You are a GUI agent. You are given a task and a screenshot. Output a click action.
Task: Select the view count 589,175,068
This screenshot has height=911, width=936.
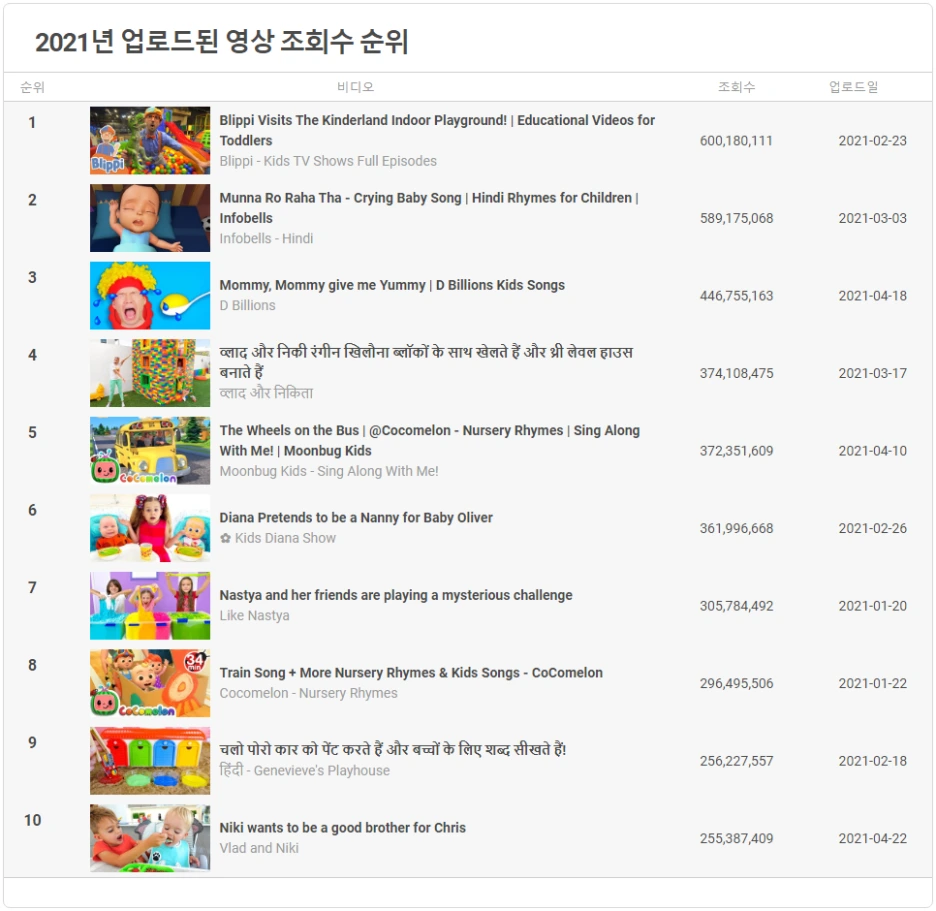pos(736,218)
